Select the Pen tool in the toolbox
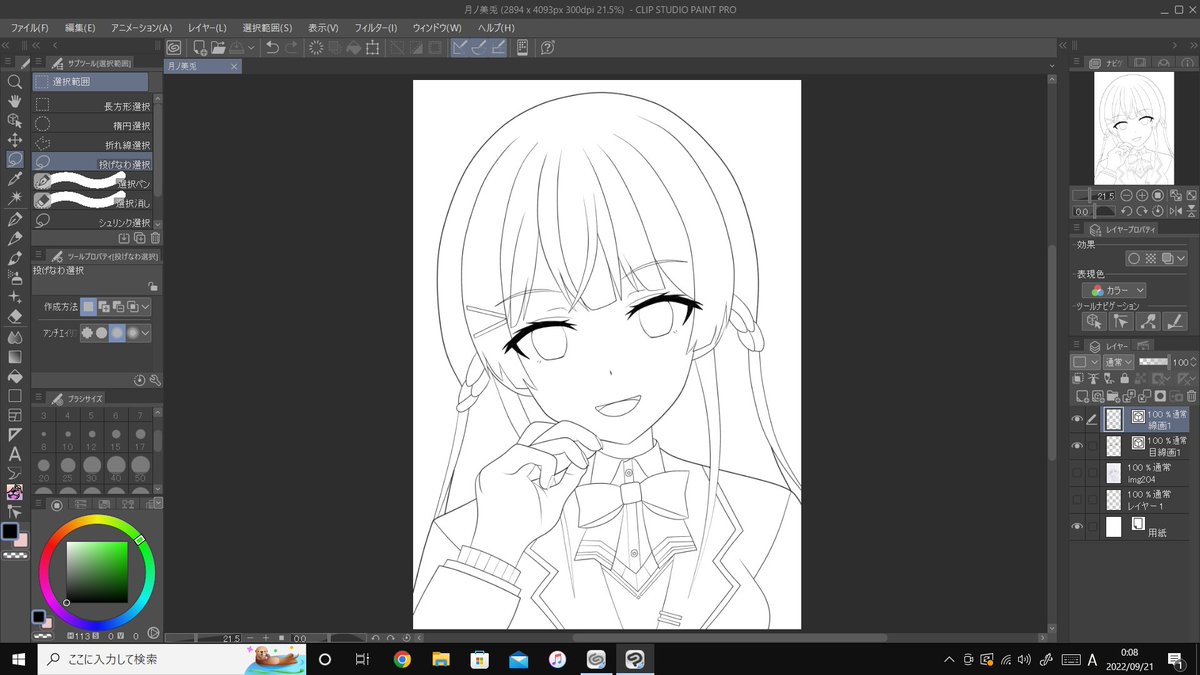This screenshot has width=1200, height=675. [x=15, y=218]
